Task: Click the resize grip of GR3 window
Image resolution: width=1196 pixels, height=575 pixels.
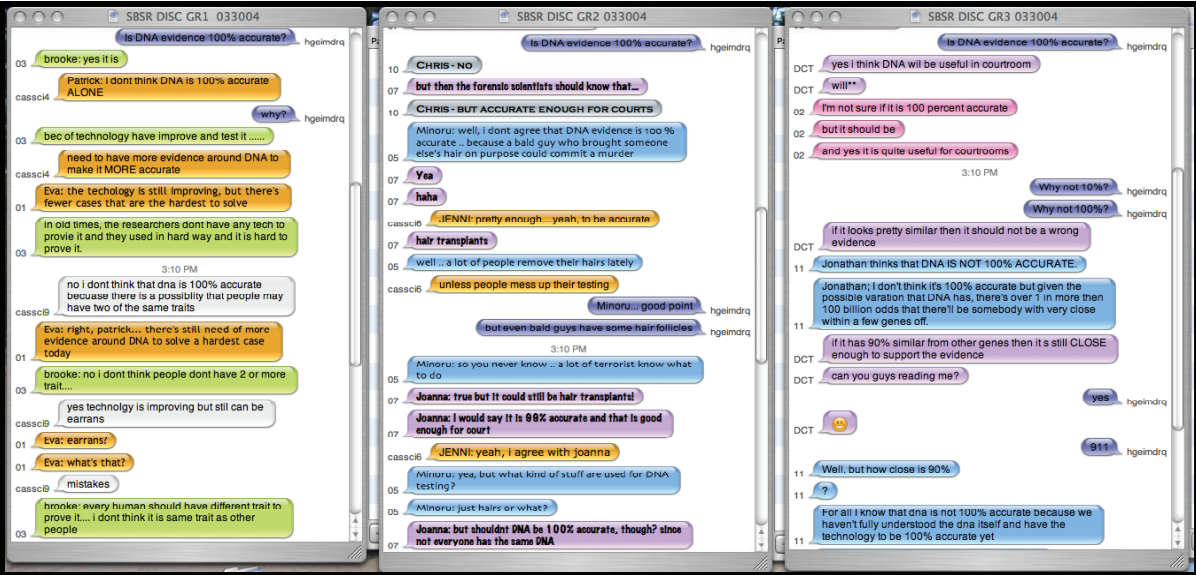Action: 1176,559
